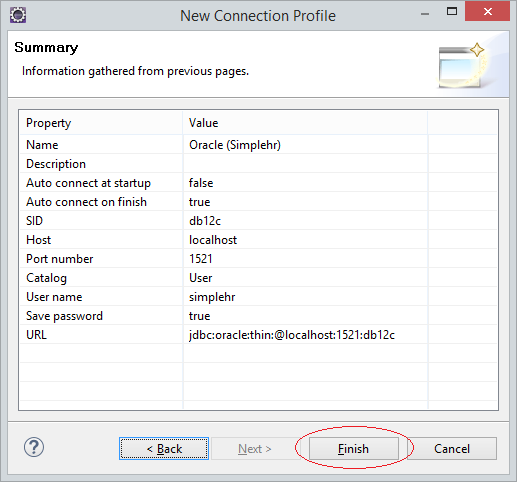
Task: Select the Auto connect at startup row
Action: 258,183
